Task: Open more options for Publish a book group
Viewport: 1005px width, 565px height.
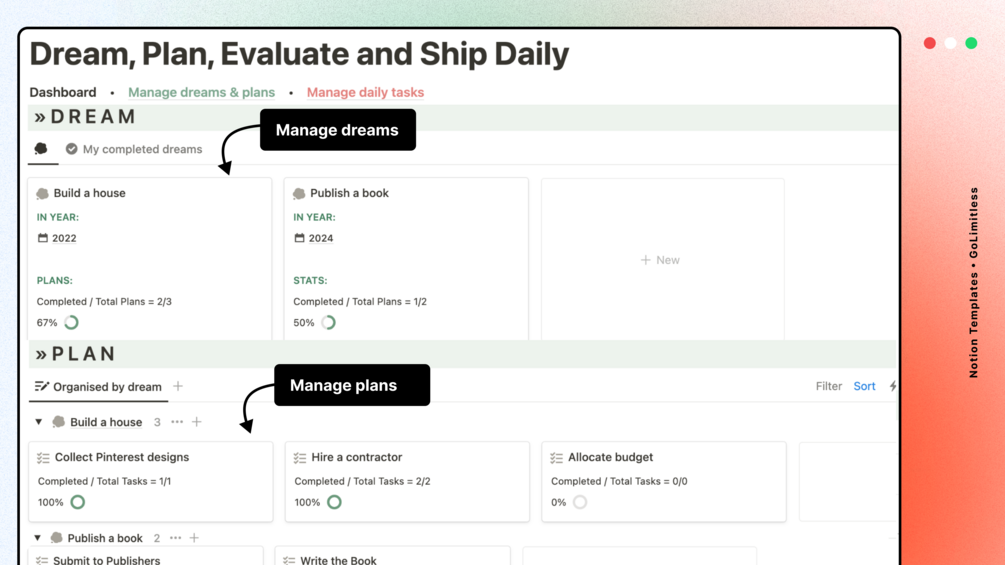Action: tap(175, 538)
